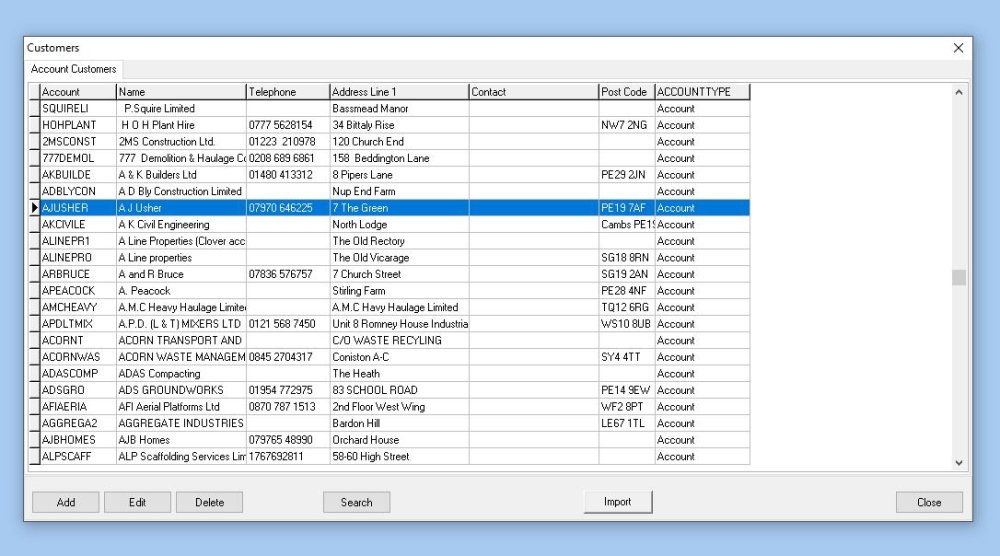Click the Delete button
Screen dimensions: 1000x556
tap(209, 502)
